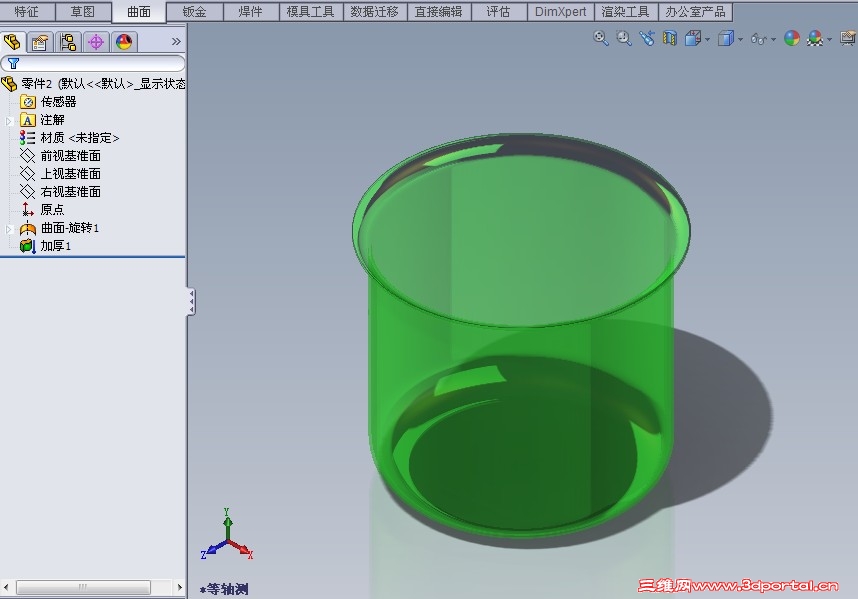This screenshot has height=599, width=858.
Task: Open the Apply Scene dropdown arrow
Action: (830, 39)
